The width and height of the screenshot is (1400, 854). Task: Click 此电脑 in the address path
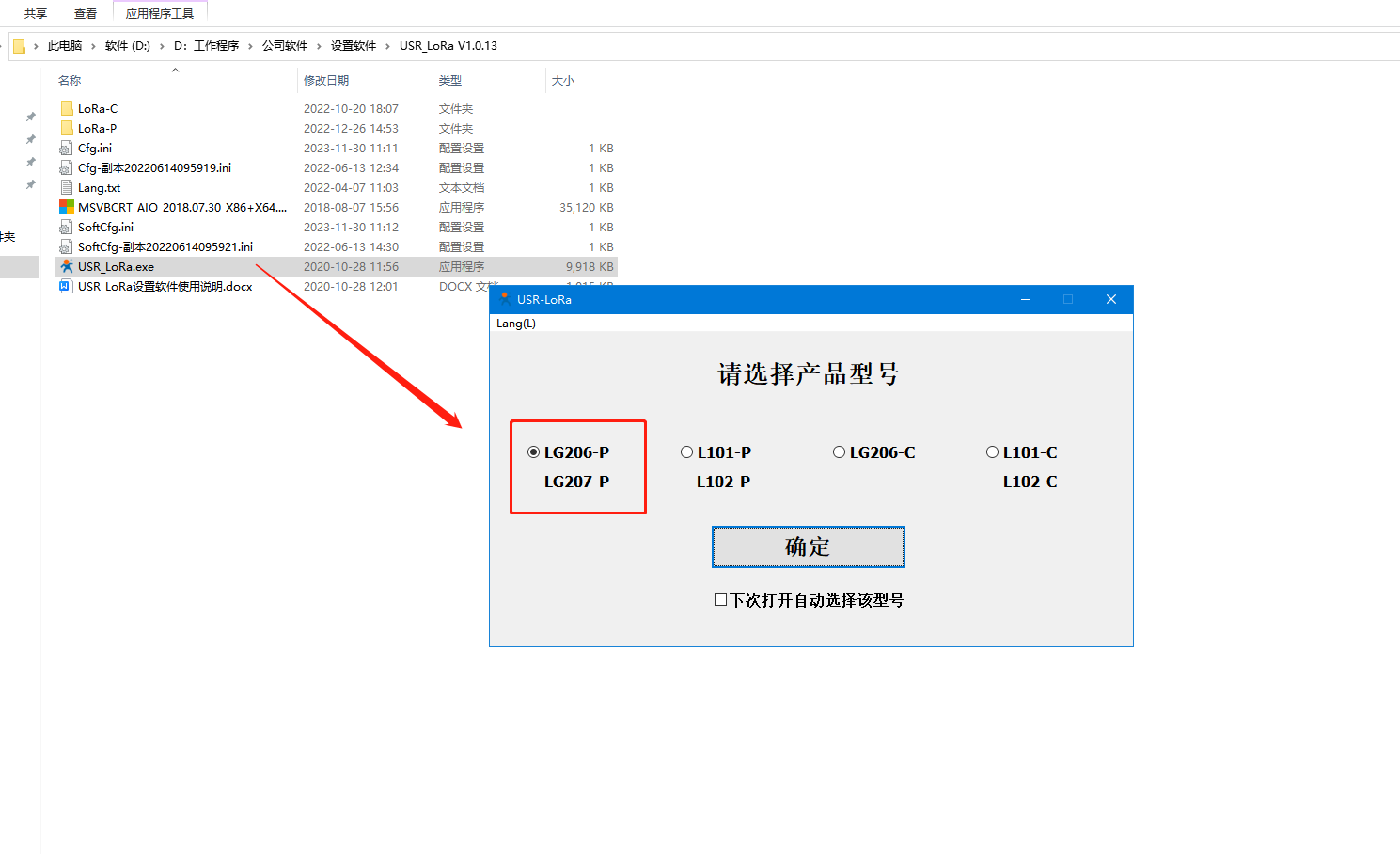click(x=65, y=45)
